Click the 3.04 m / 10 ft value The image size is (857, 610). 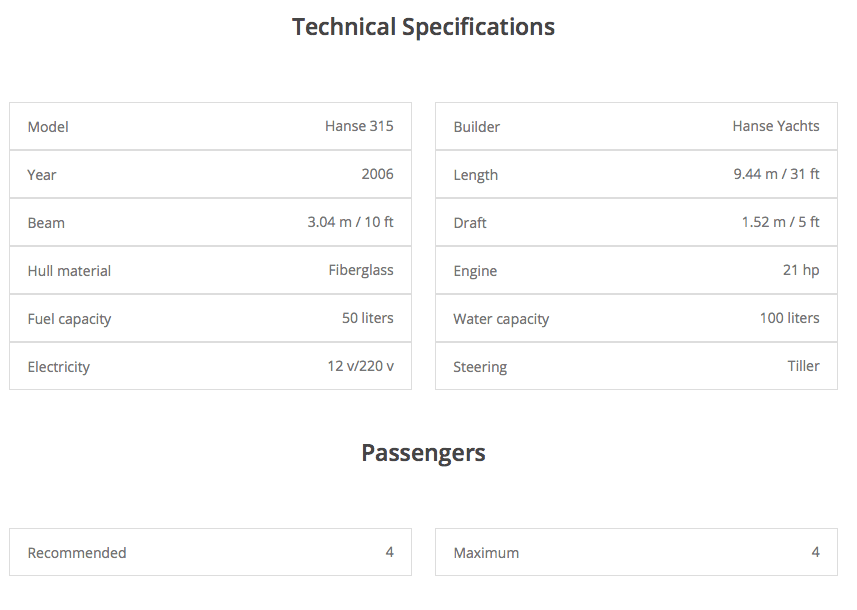coord(350,222)
